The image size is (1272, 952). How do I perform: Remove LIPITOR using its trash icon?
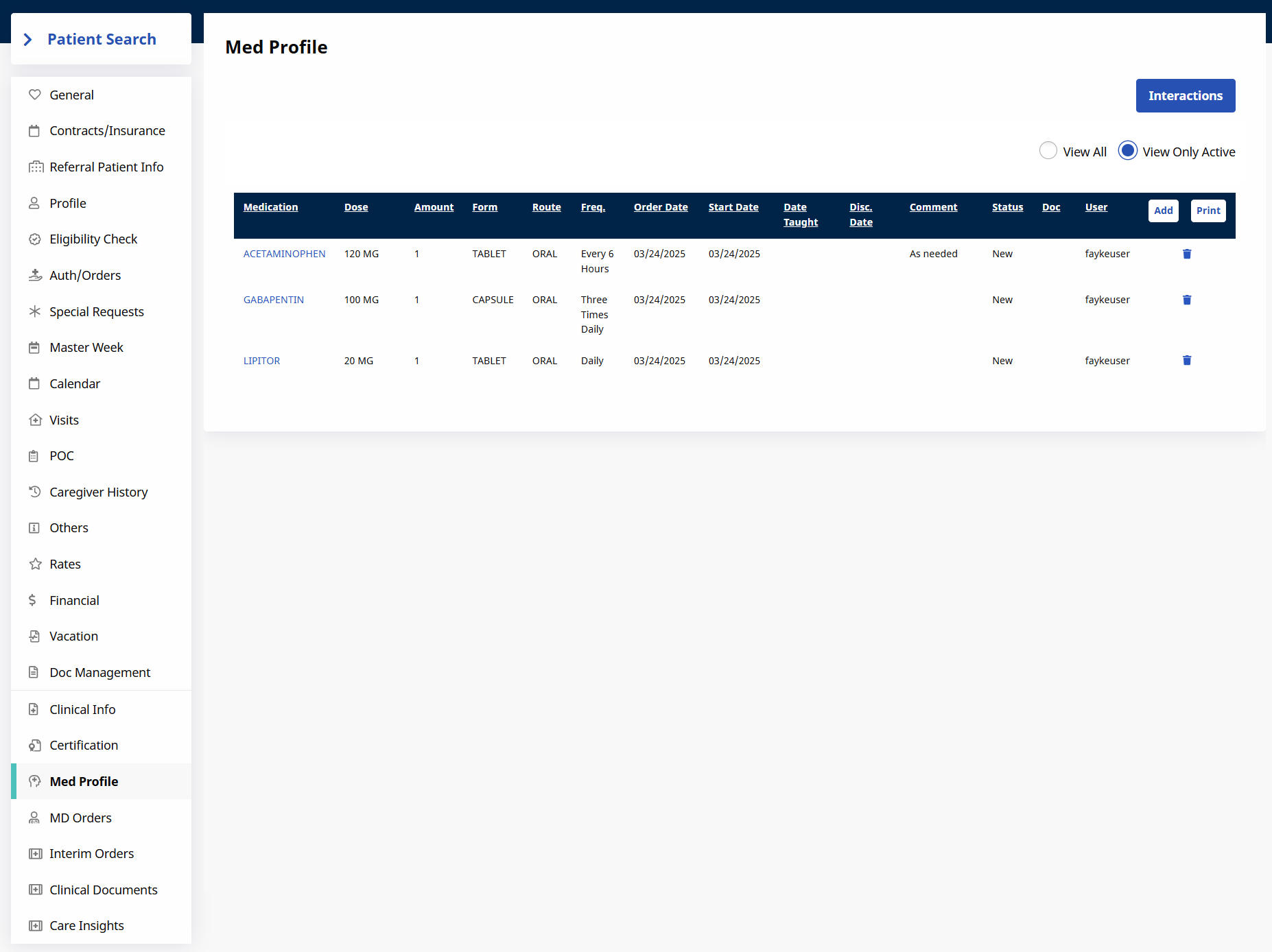click(1186, 360)
